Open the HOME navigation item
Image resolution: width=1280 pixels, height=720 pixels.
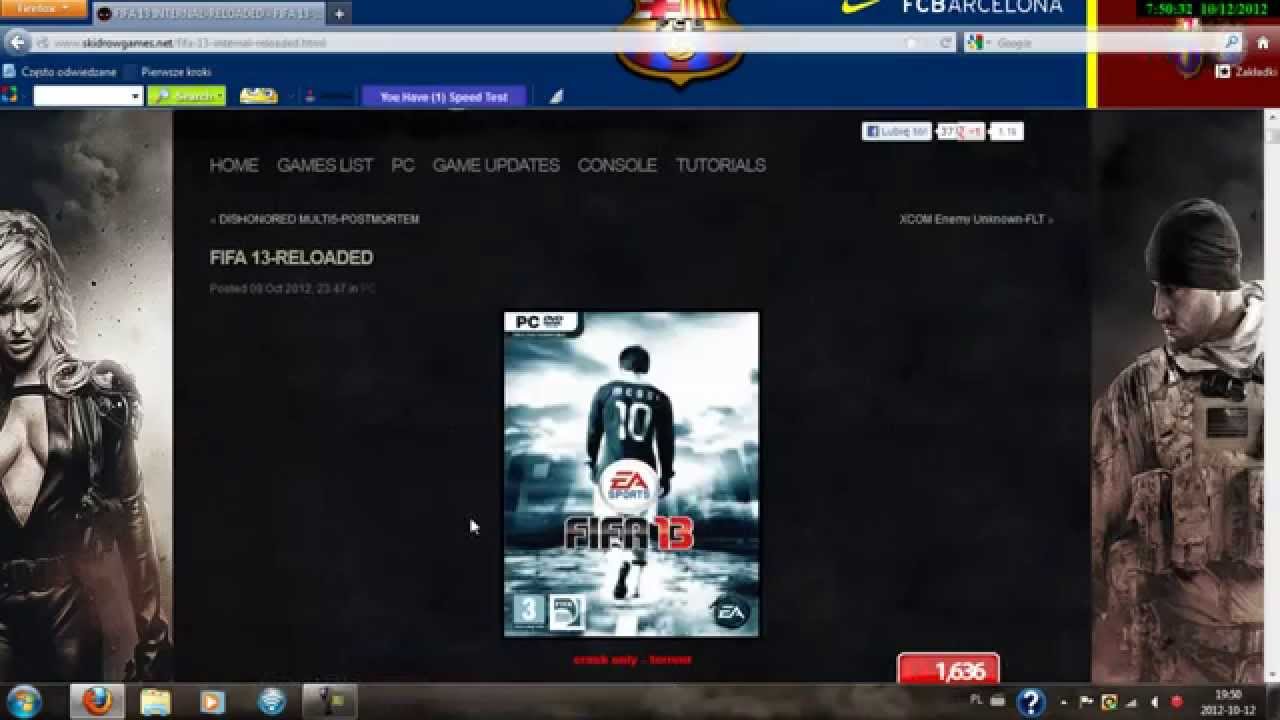[234, 165]
